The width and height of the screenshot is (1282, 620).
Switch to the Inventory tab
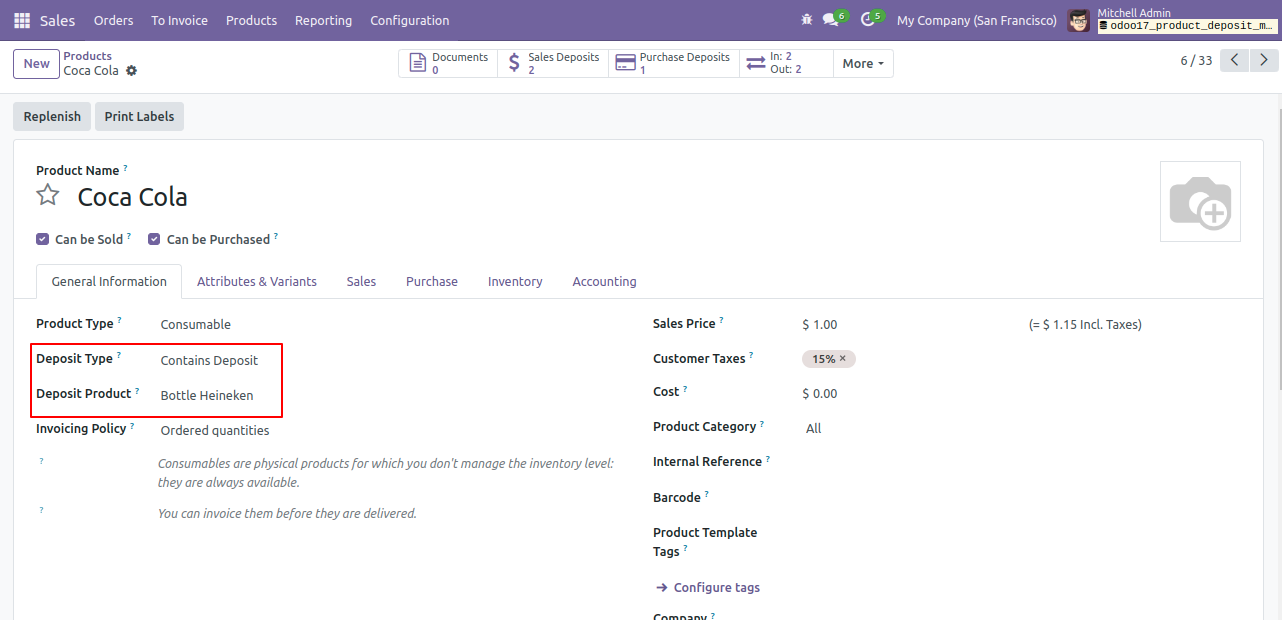(x=515, y=281)
